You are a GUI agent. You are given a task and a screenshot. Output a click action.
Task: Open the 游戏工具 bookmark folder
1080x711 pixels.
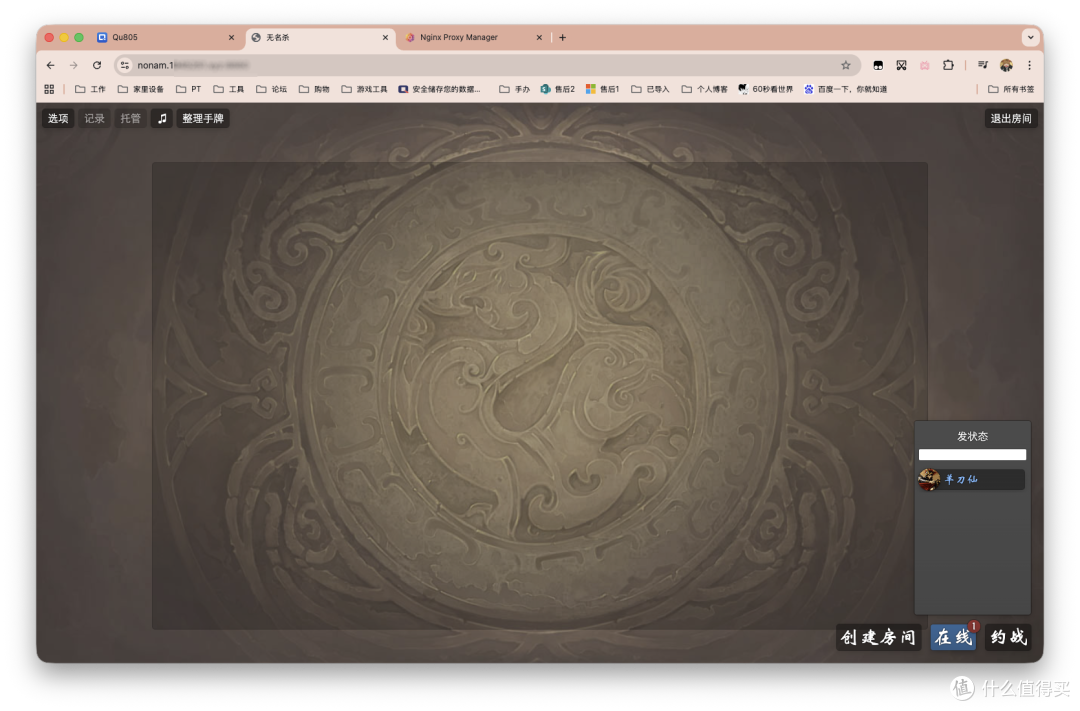[x=364, y=89]
